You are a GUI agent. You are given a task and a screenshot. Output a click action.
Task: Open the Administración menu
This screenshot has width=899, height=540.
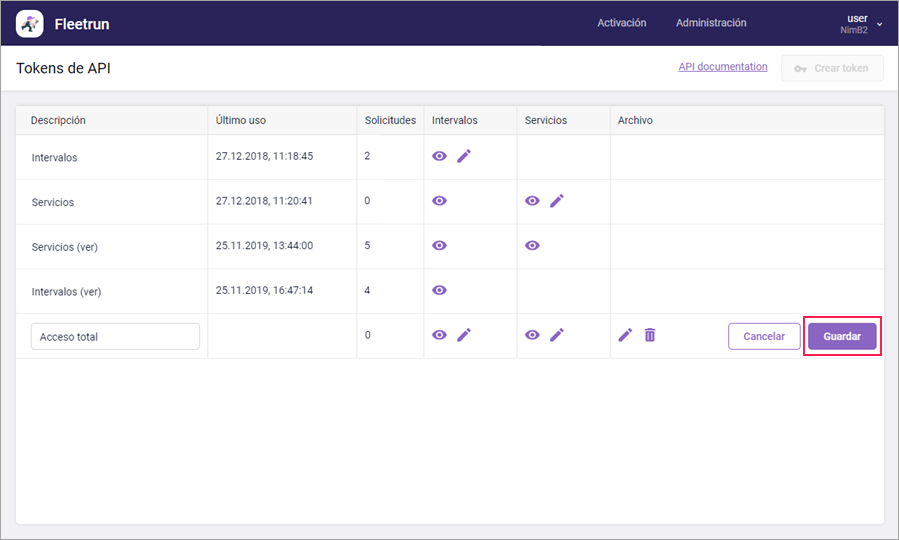[711, 23]
